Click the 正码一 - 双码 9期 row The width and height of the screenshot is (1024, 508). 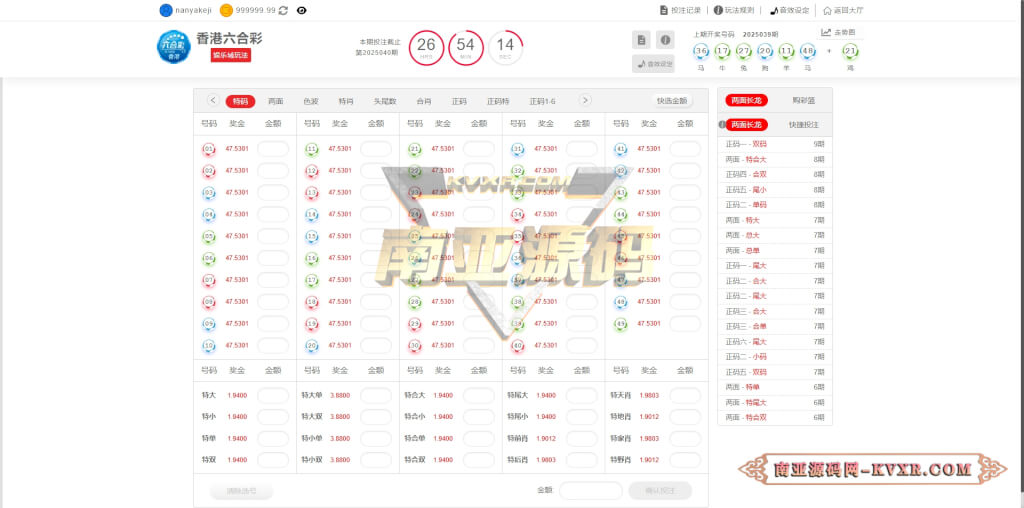coord(775,144)
